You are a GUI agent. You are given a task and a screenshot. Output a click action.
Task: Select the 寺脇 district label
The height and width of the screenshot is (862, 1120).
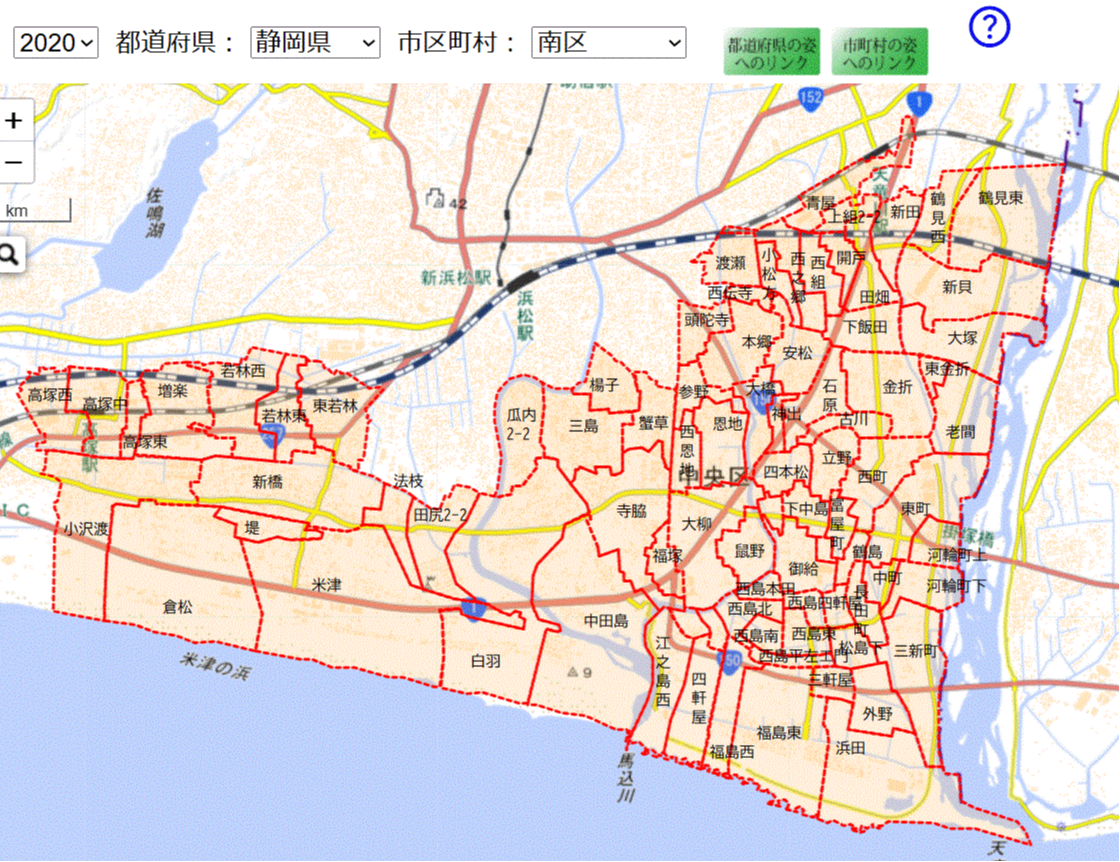click(631, 511)
